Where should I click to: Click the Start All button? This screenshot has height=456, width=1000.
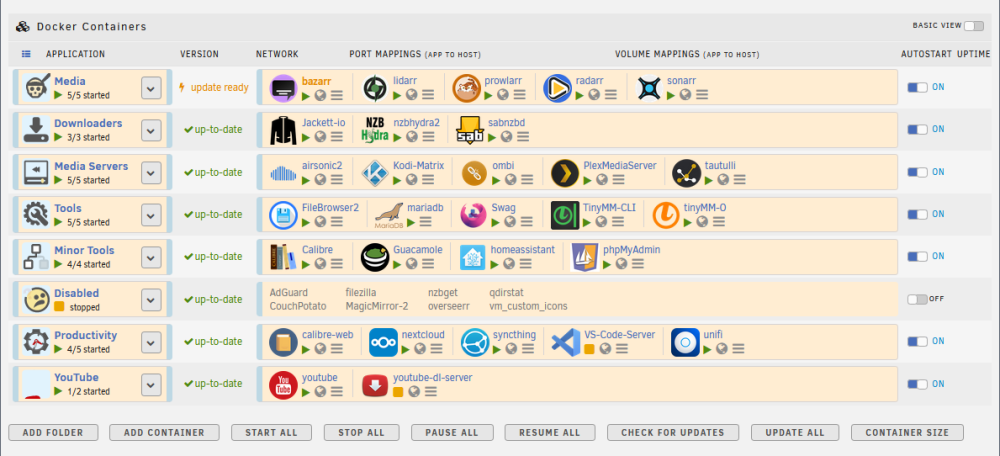pos(272,432)
